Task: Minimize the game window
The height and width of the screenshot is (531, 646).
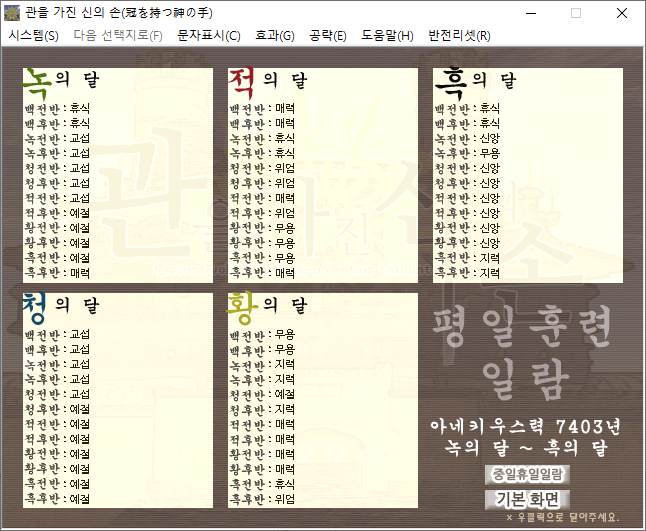Action: (531, 13)
